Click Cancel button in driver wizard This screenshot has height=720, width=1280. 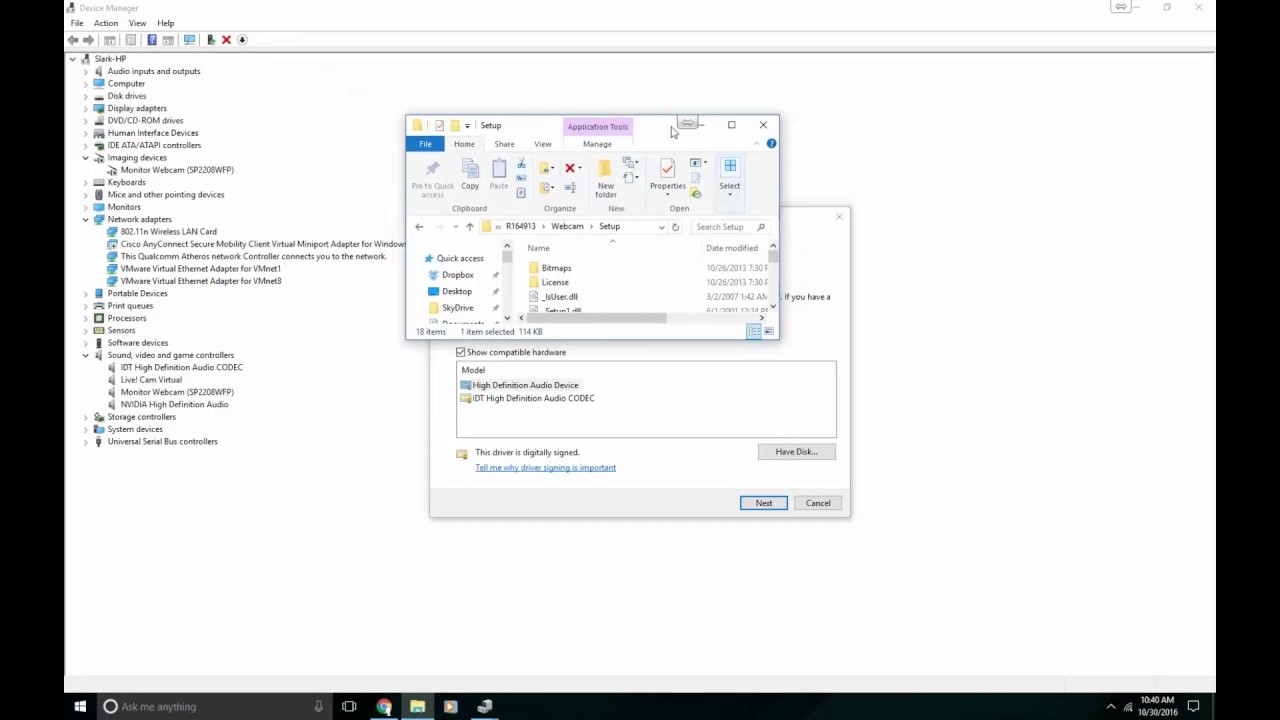click(818, 503)
